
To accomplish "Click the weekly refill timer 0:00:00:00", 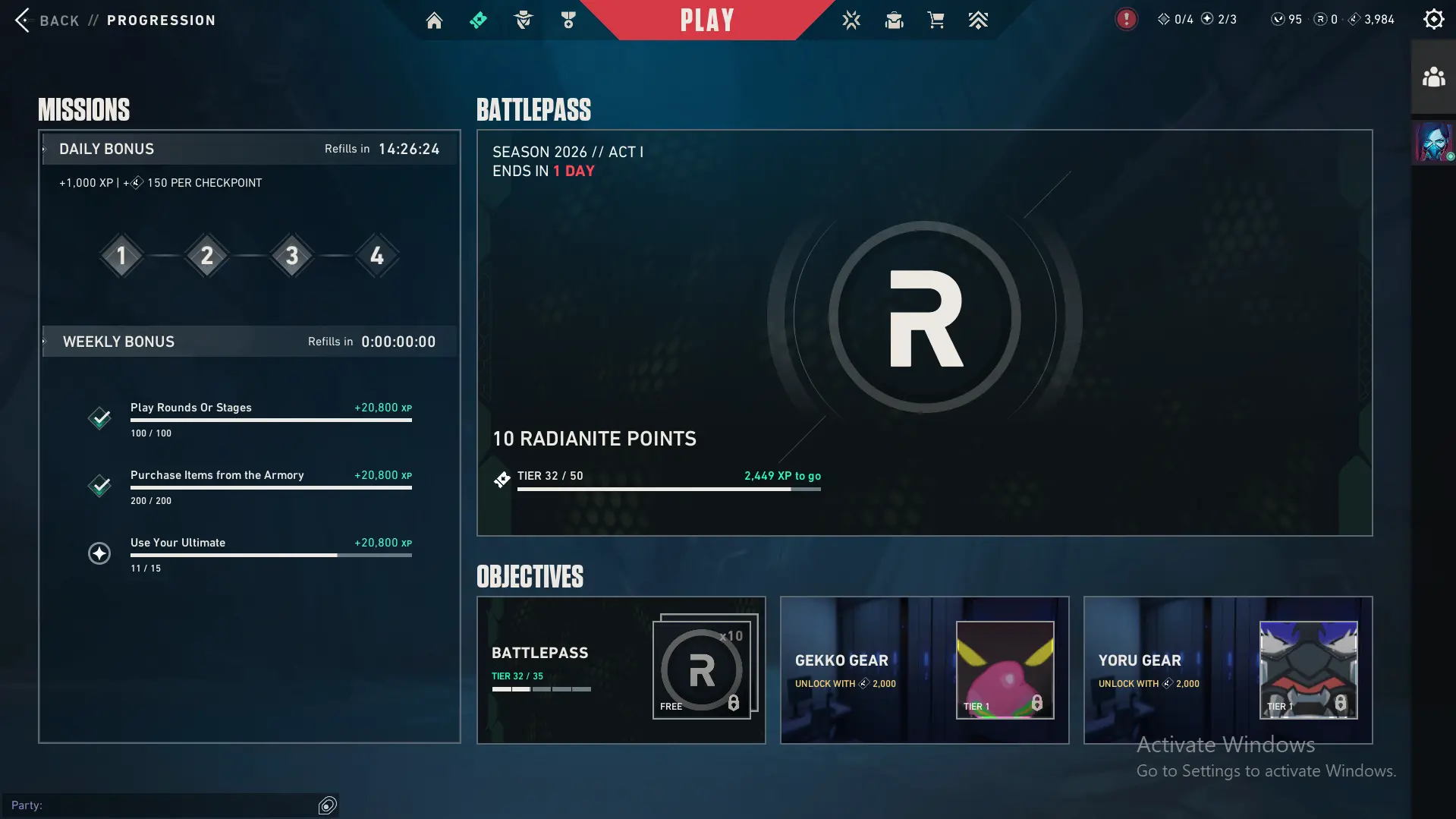I will pos(398,342).
